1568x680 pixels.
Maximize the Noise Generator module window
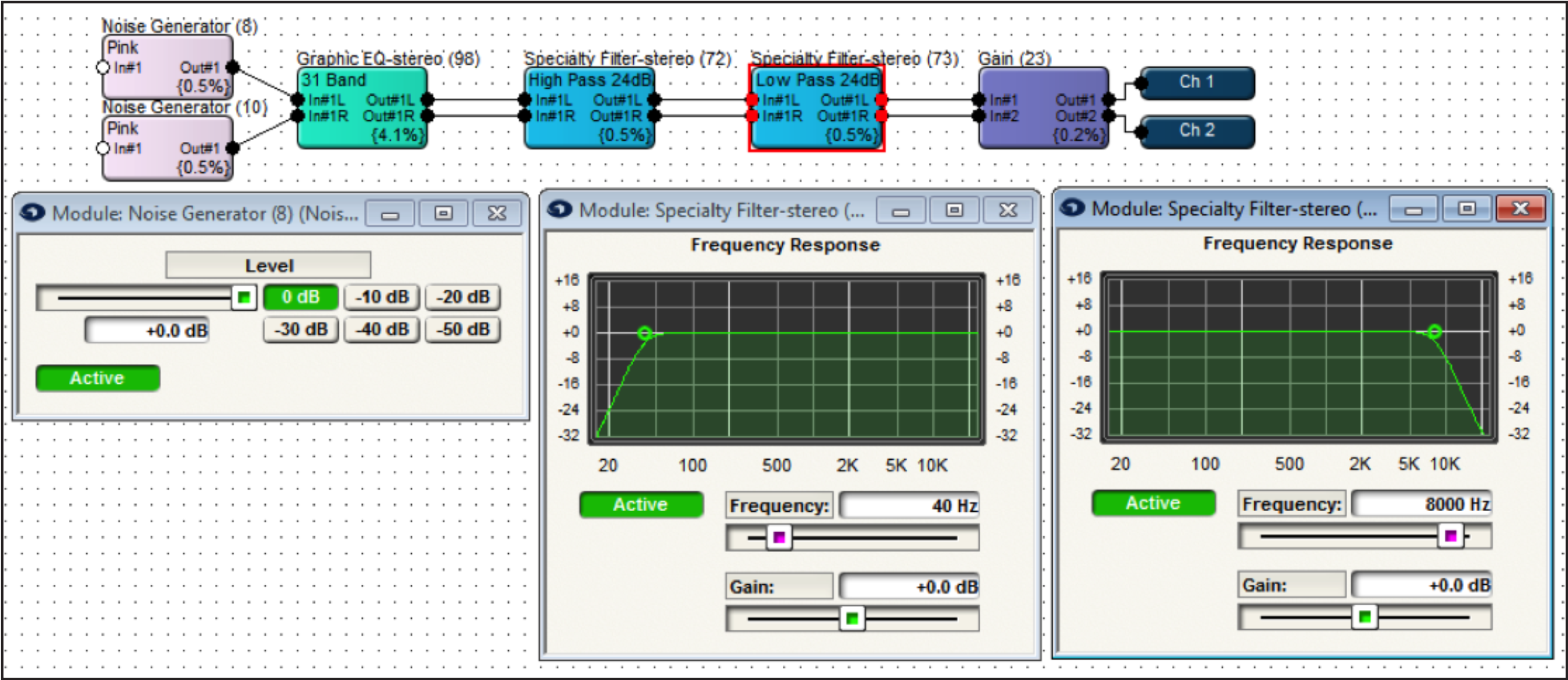pyautogui.click(x=443, y=214)
